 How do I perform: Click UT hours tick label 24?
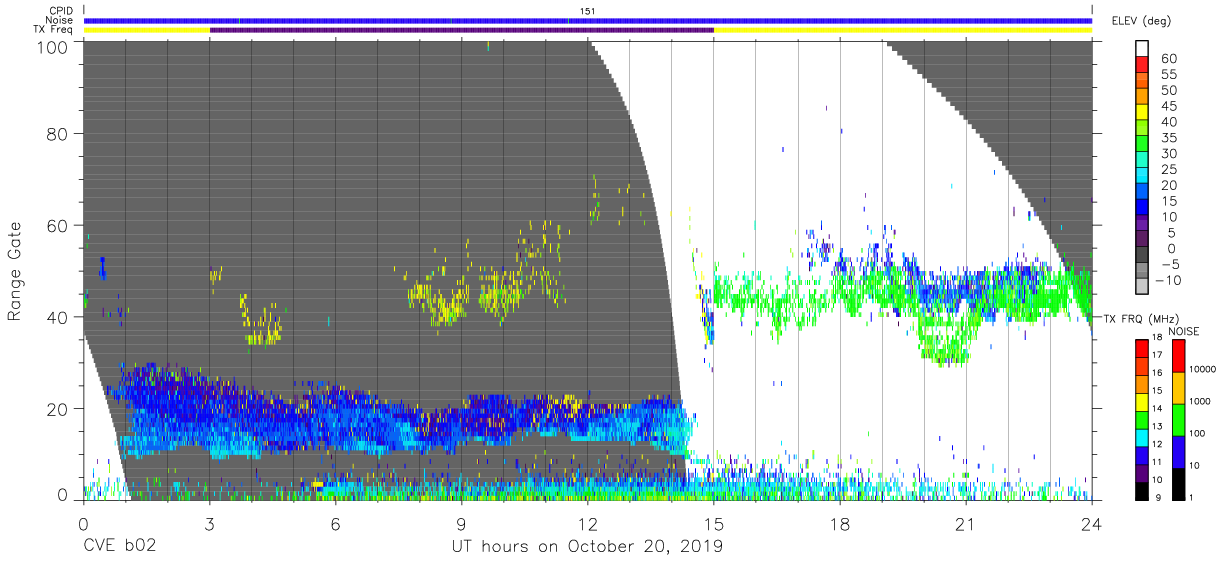(x=1092, y=524)
